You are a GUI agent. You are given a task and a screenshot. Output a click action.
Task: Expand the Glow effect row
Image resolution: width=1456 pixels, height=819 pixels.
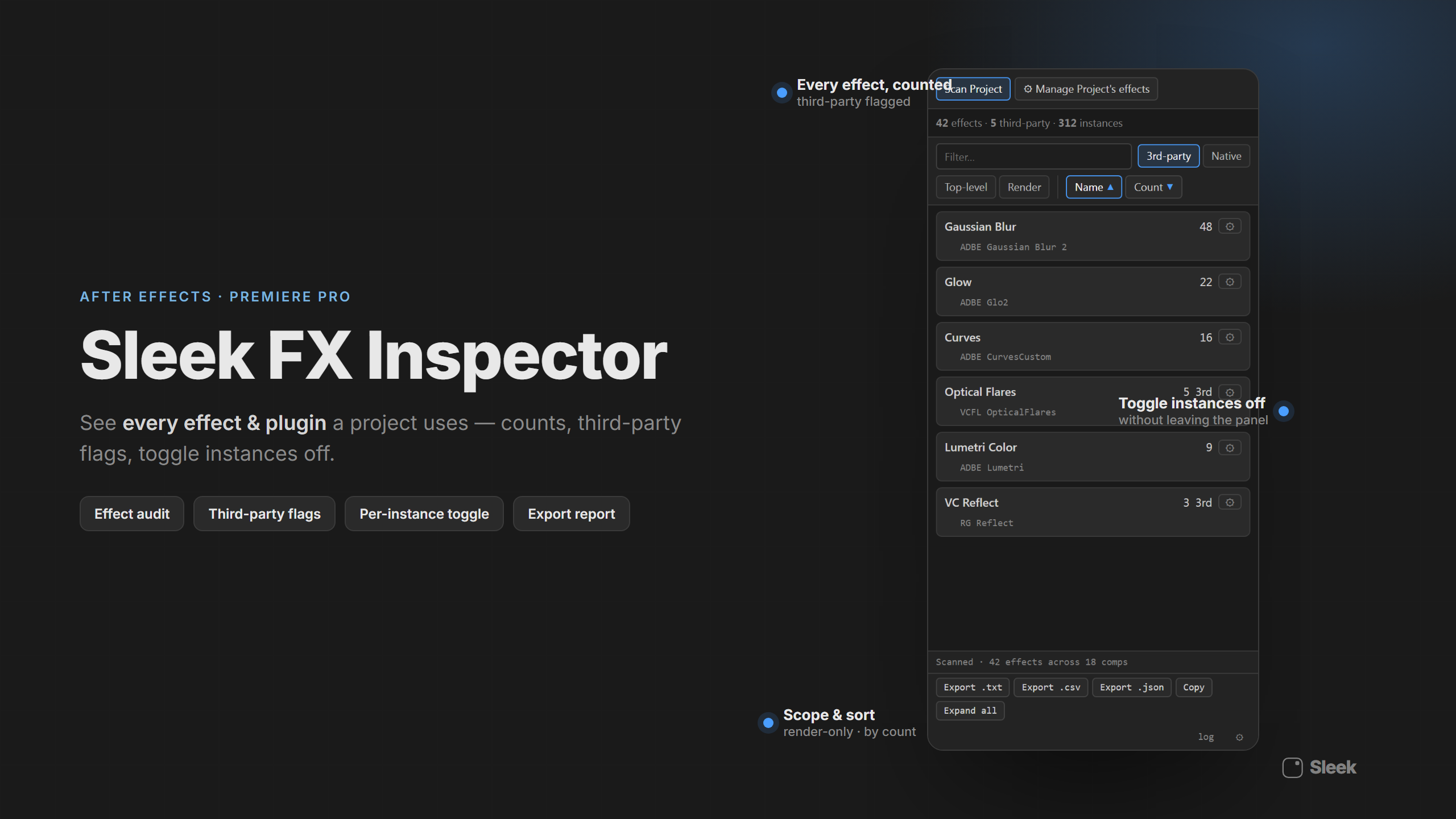(1093, 291)
